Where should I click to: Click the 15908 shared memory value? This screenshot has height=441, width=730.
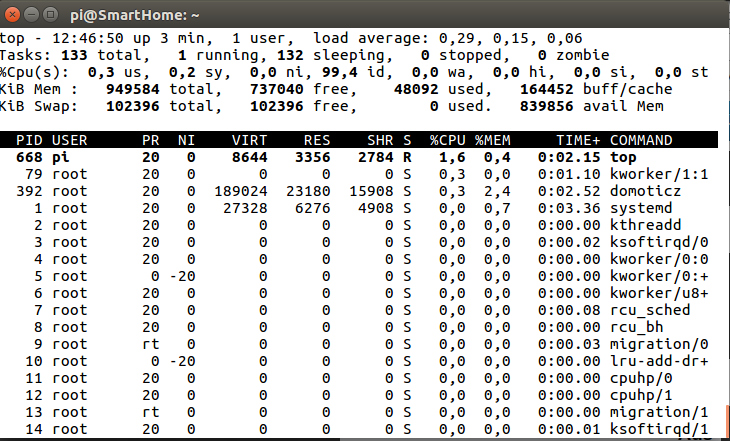pos(371,191)
